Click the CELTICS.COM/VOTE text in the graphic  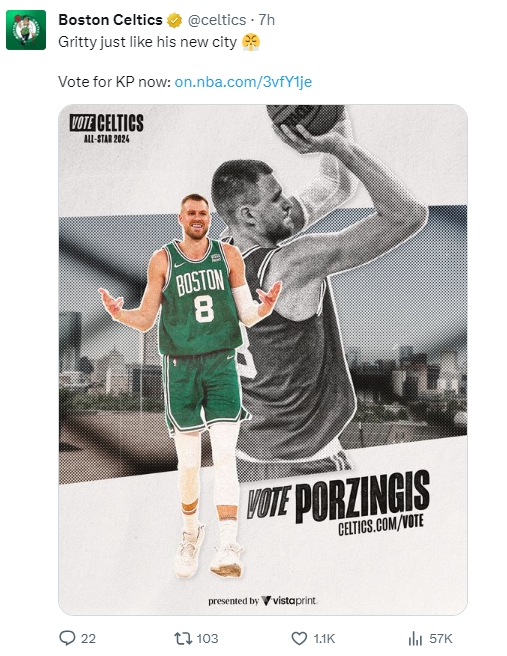point(381,525)
